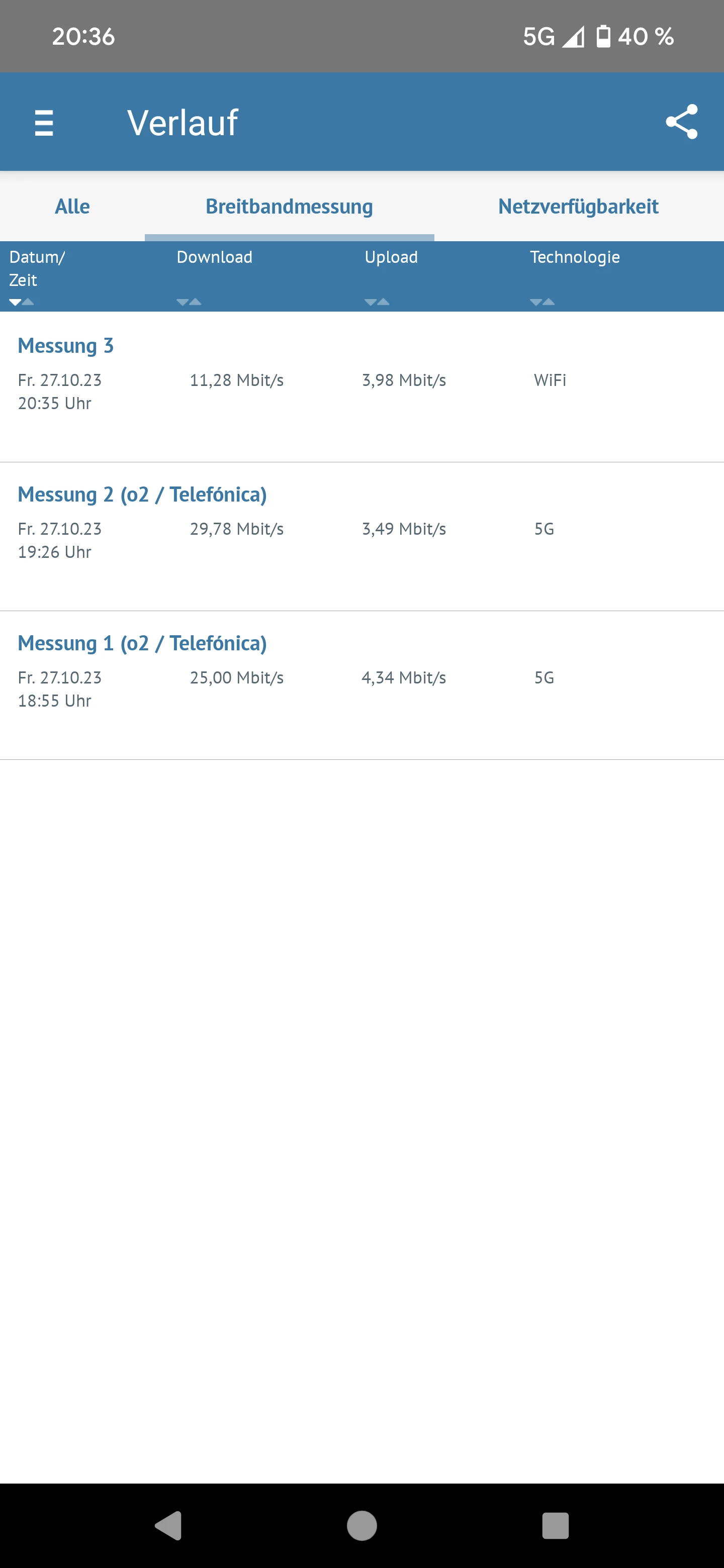Open Messung 1 (o2 / Telefónica)
This screenshot has width=724, height=1568.
tap(142, 643)
